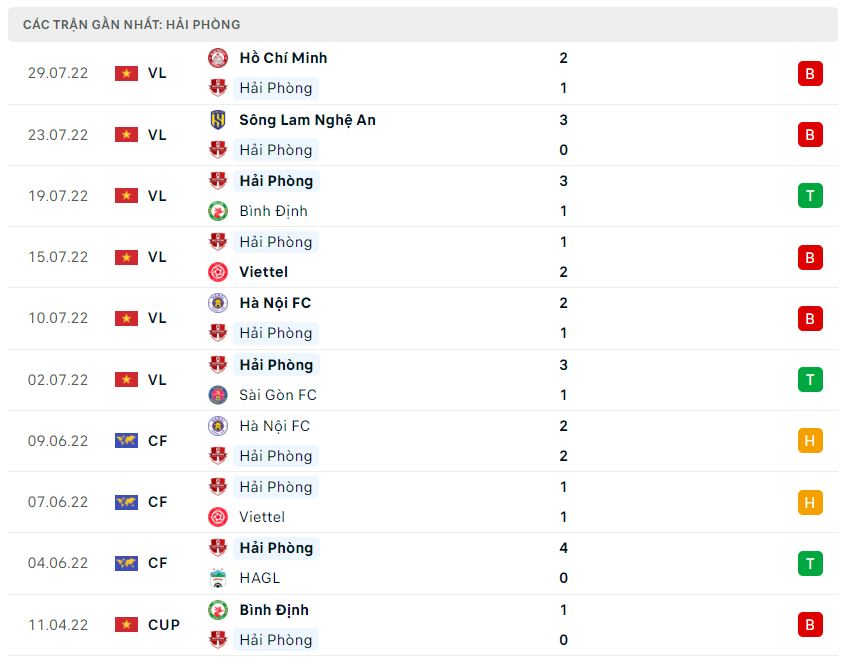The image size is (845, 669).
Task: Click the 'Các trận gần nhất: Hải Phòng' header
Action: point(131,24)
